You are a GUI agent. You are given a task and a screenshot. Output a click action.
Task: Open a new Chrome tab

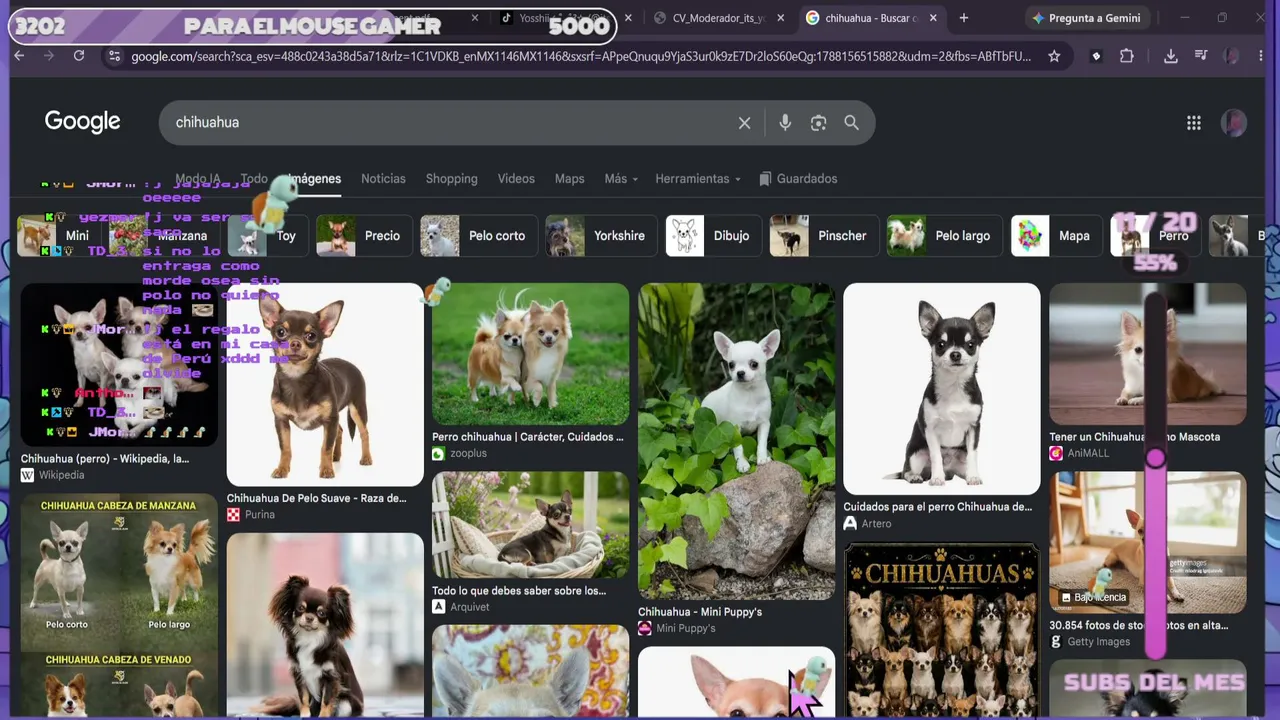(964, 18)
